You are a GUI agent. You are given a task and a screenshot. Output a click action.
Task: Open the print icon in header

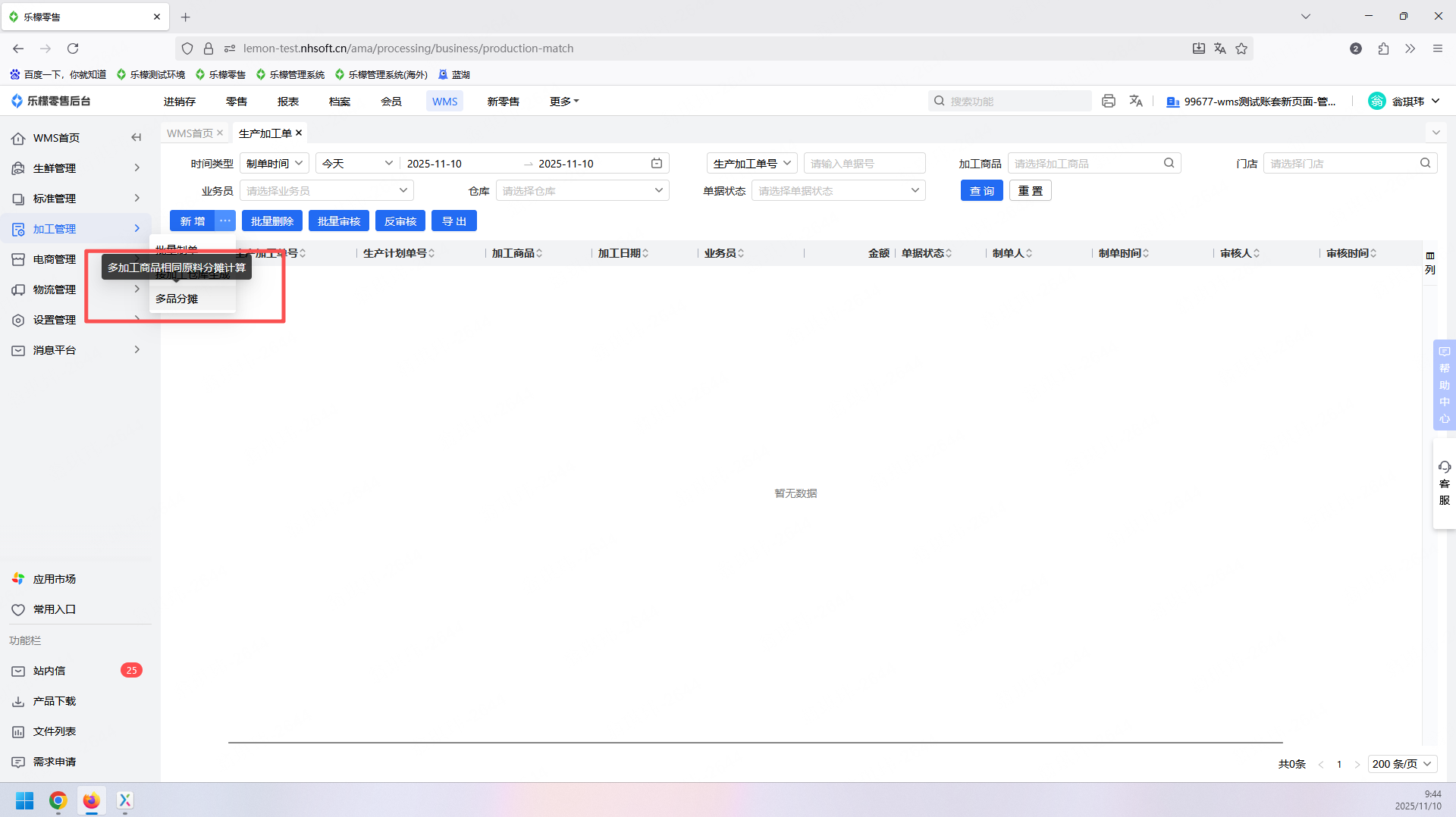[1109, 101]
